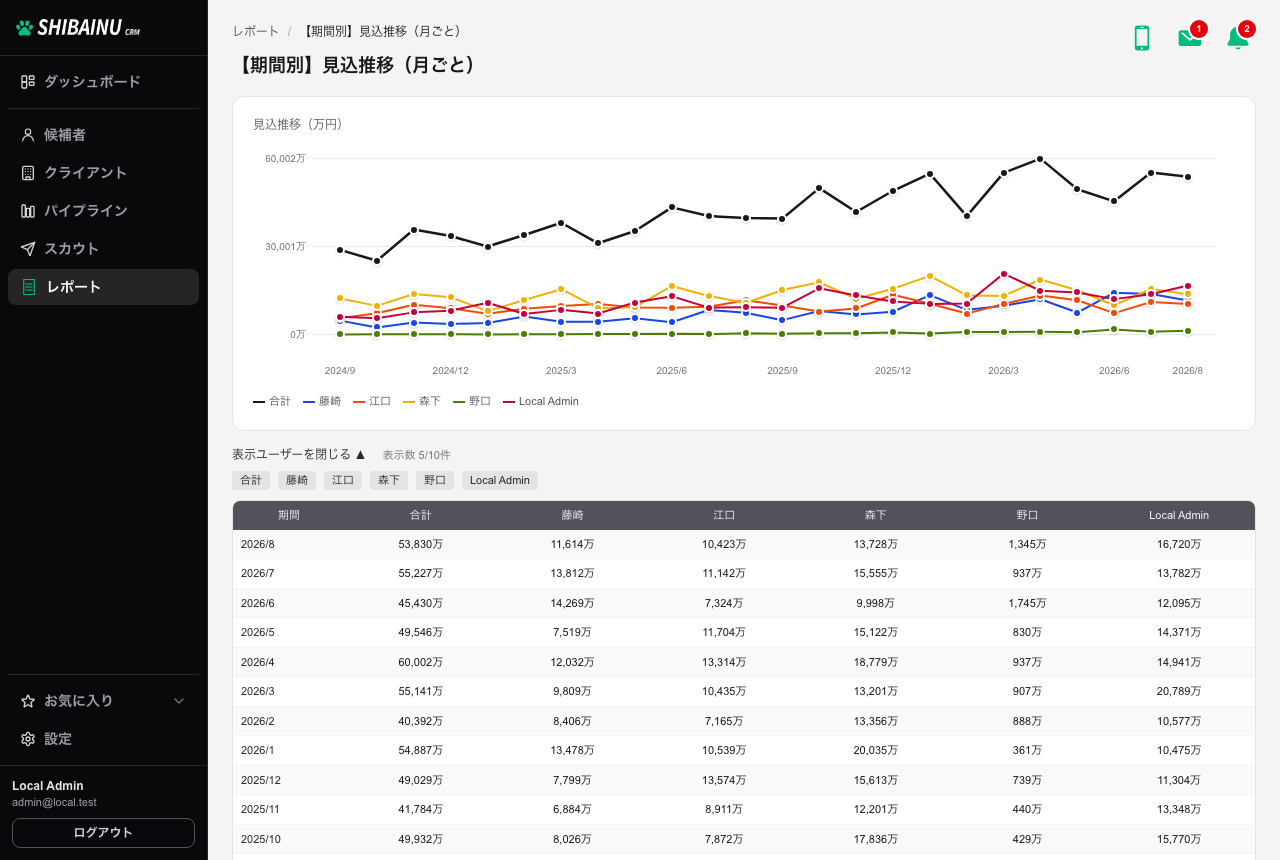1280x860 pixels.
Task: Open クライアント in the sidebar
Action: coord(103,173)
